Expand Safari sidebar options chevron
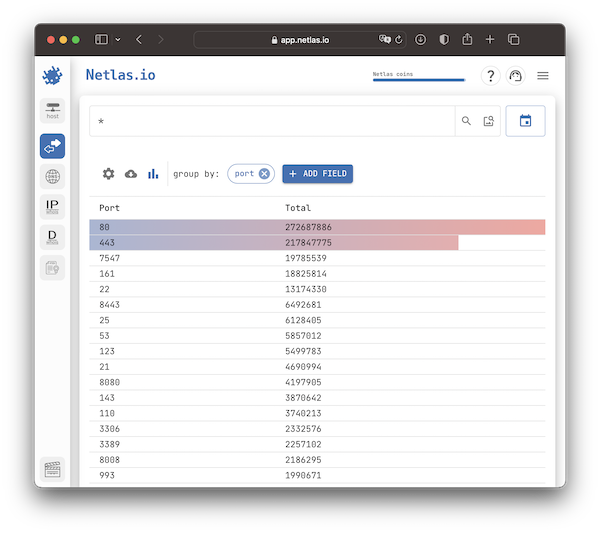 (118, 40)
